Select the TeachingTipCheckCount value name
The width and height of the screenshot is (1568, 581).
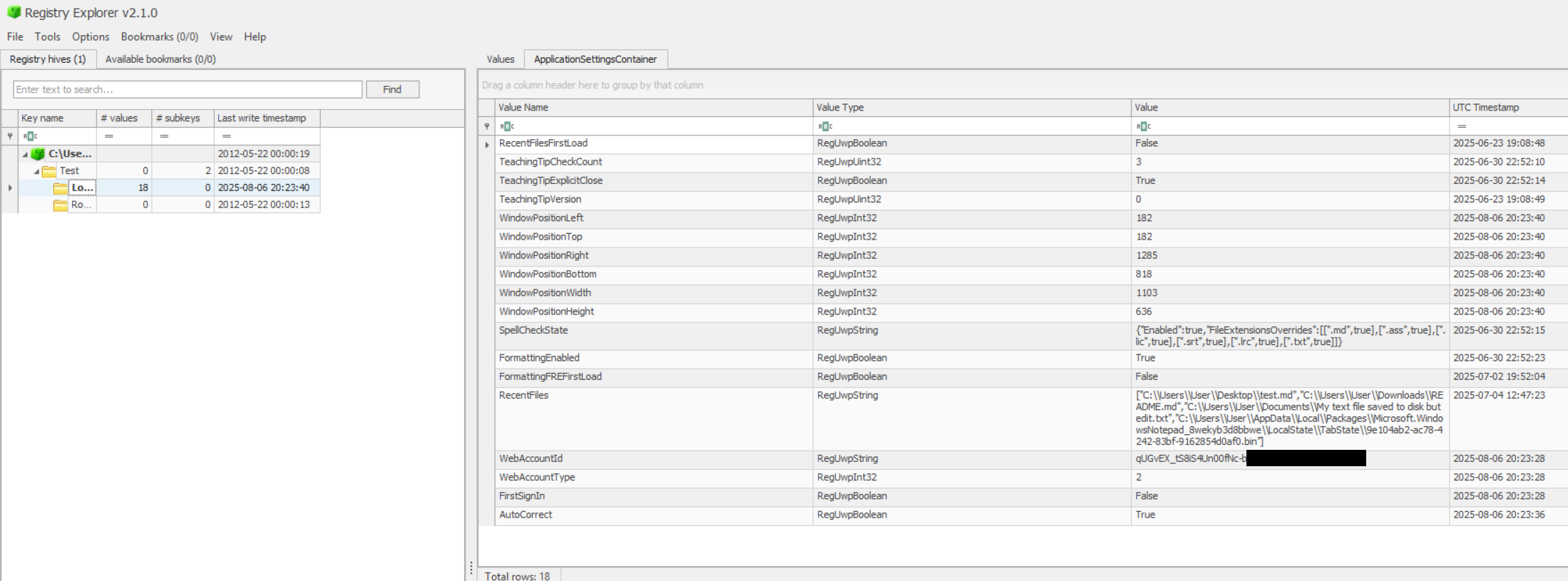pos(550,163)
